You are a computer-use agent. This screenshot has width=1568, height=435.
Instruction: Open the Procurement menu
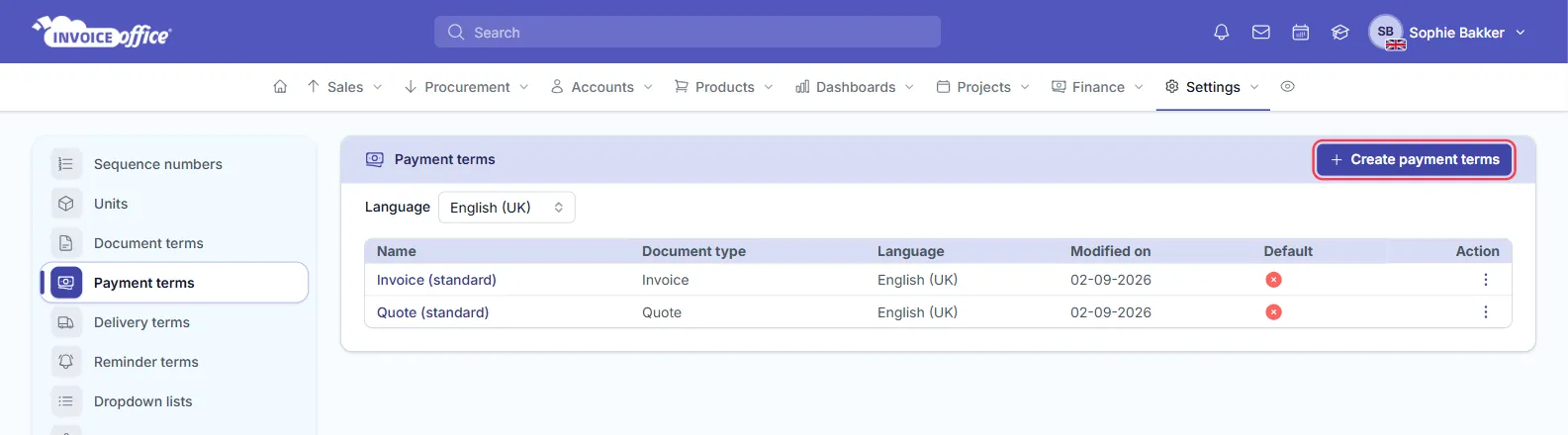click(466, 87)
